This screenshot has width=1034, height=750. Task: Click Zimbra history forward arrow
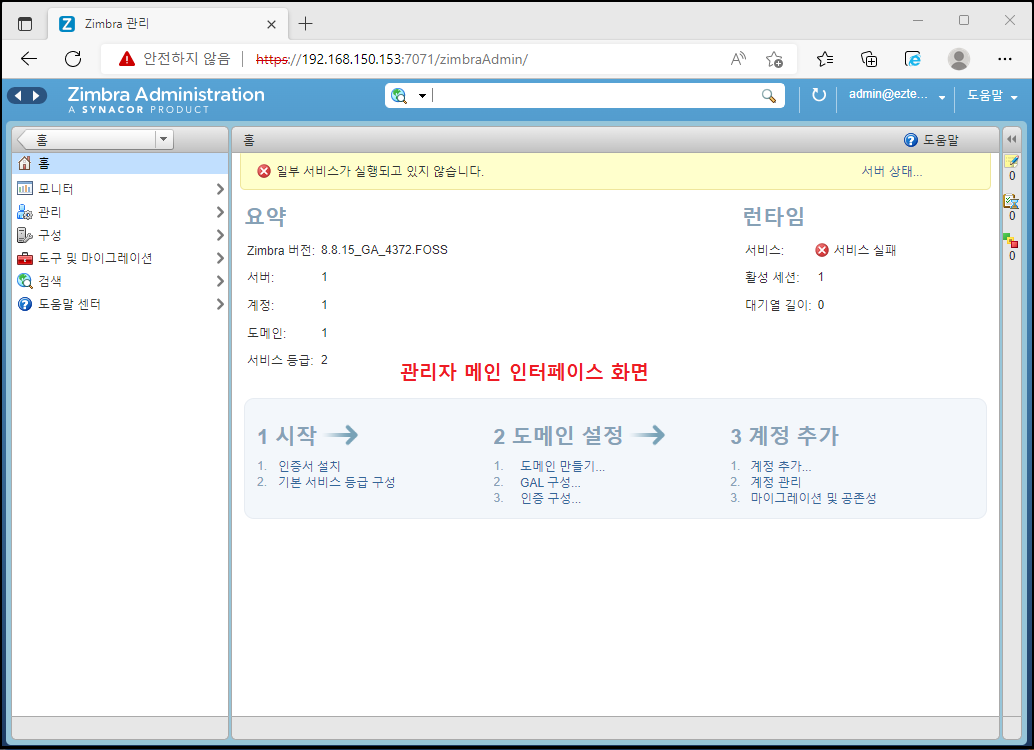click(36, 96)
